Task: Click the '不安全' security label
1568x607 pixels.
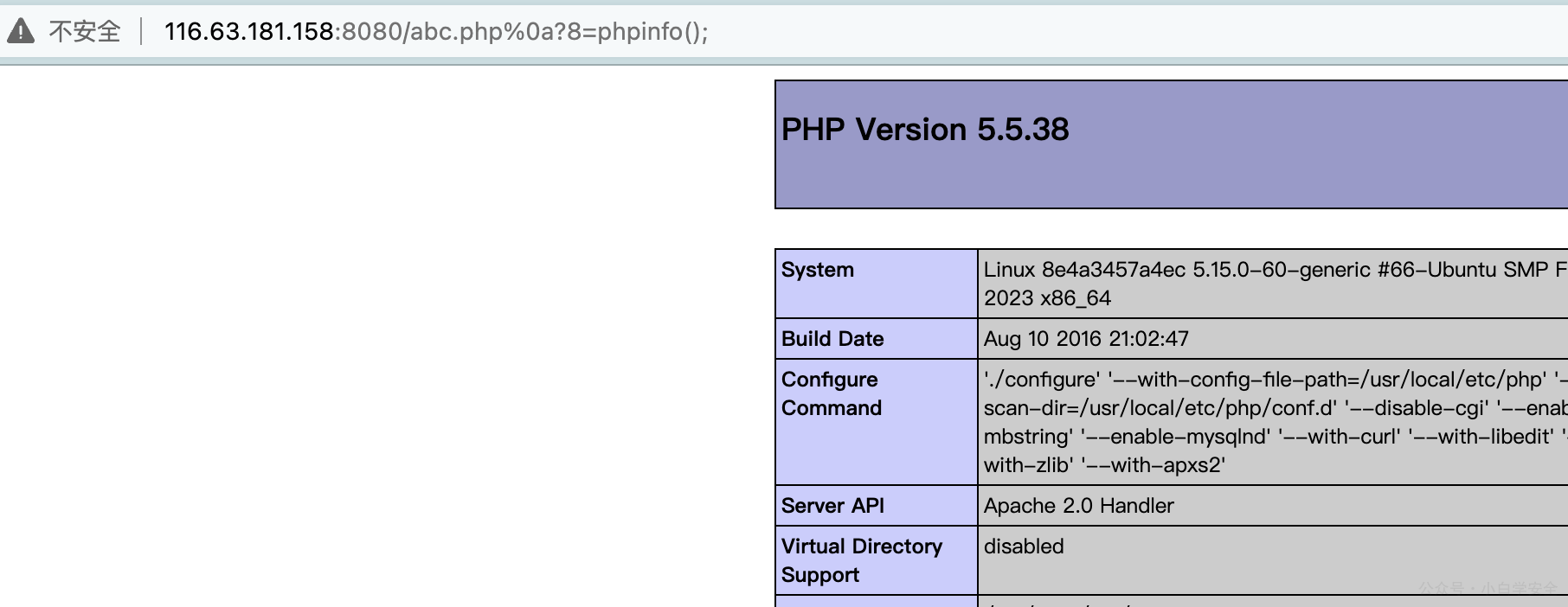Action: point(84,31)
